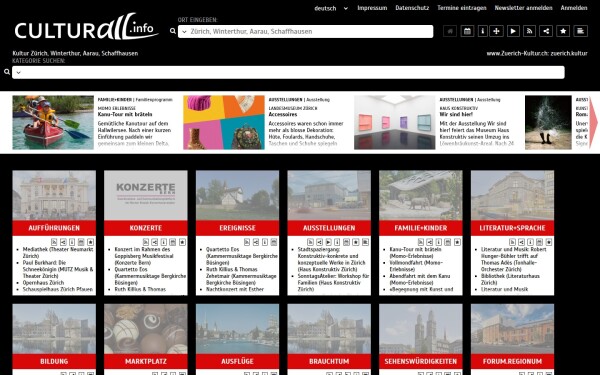Image resolution: width=600 pixels, height=375 pixels.
Task: Click Mediathek (Theater Neumarkt Zürich) entry
Action: (58, 253)
